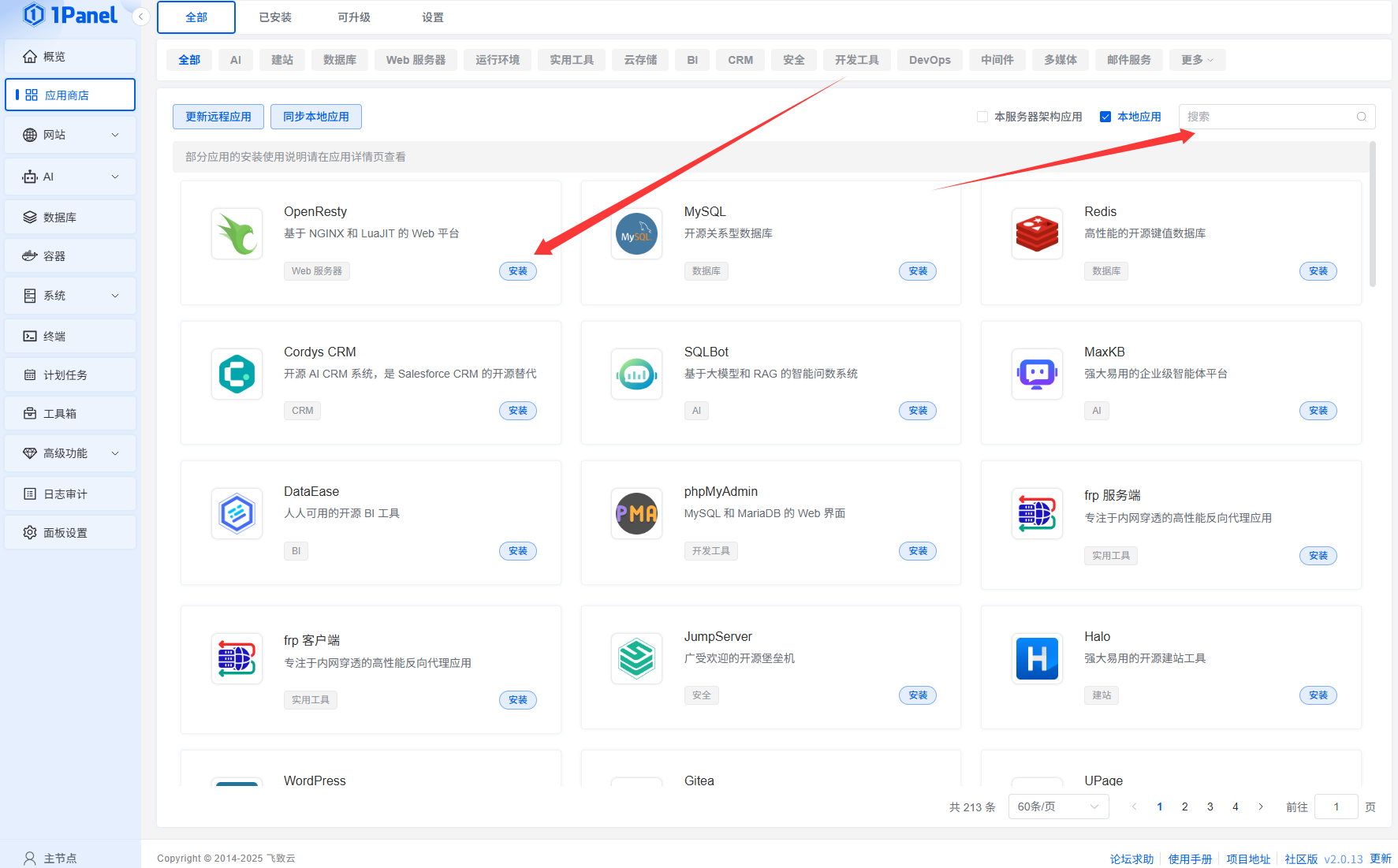The height and width of the screenshot is (868, 1398).
Task: Collapse the sidebar with the arrow icon
Action: pos(141,17)
